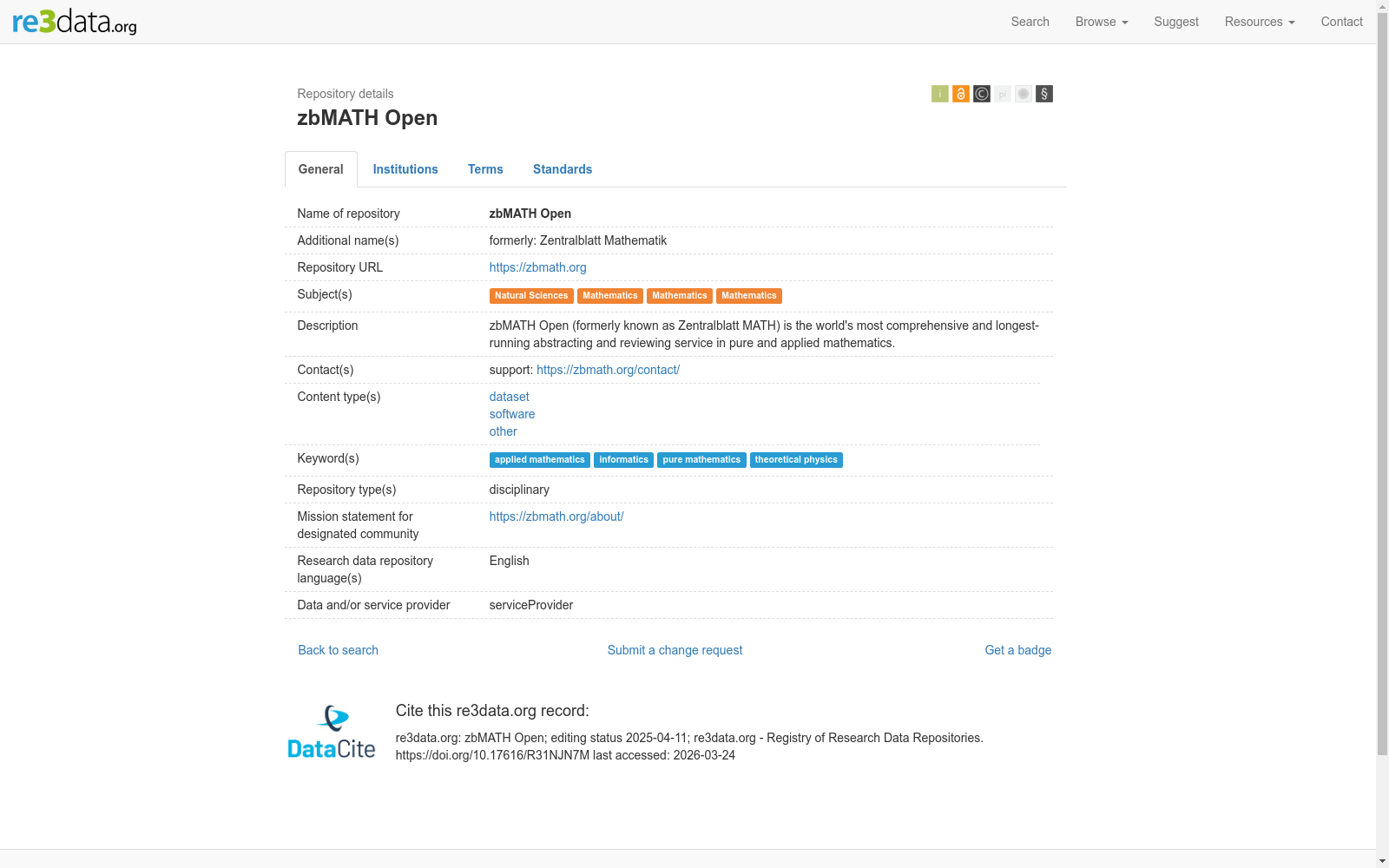Image resolution: width=1389 pixels, height=868 pixels.
Task: Click the 'zbMATH Open' page heading
Action: [x=367, y=118]
